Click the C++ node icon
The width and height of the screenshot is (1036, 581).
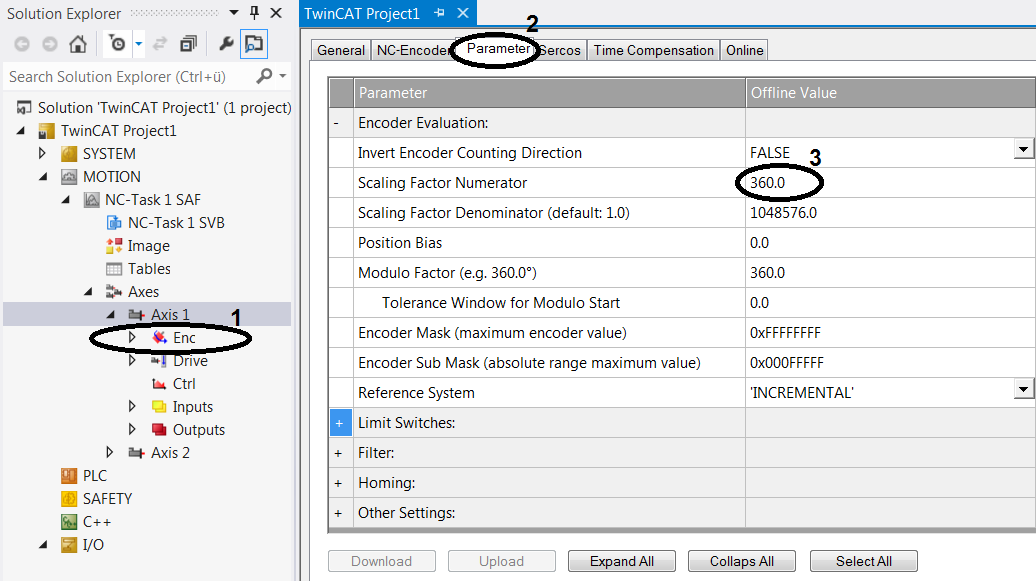[69, 522]
